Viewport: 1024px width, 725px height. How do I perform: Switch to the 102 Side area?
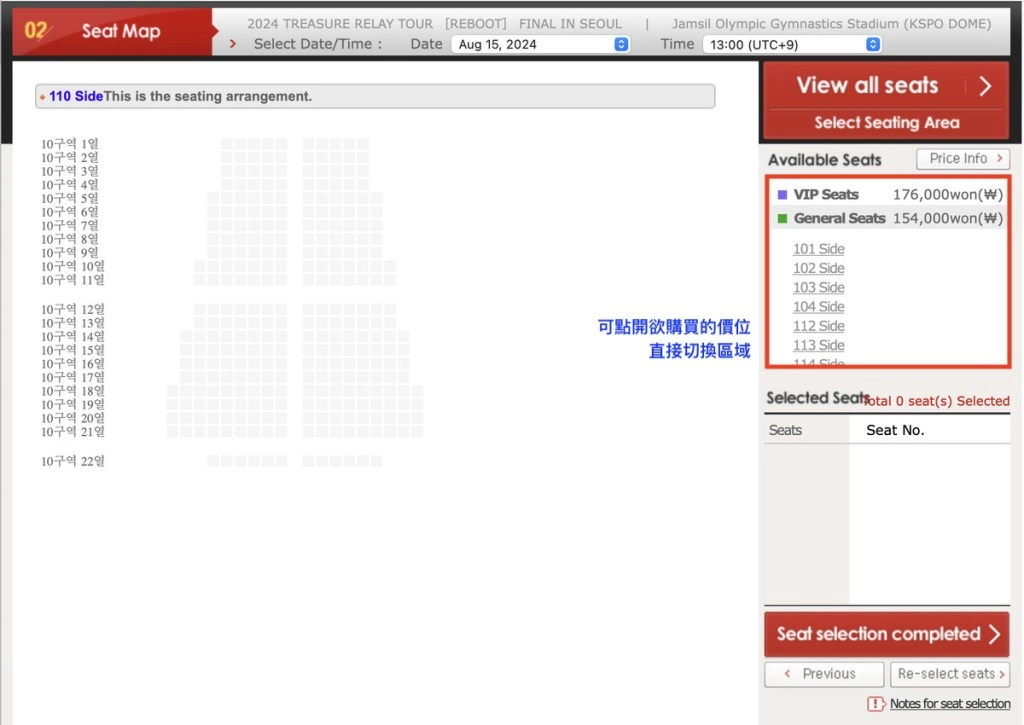[818, 268]
